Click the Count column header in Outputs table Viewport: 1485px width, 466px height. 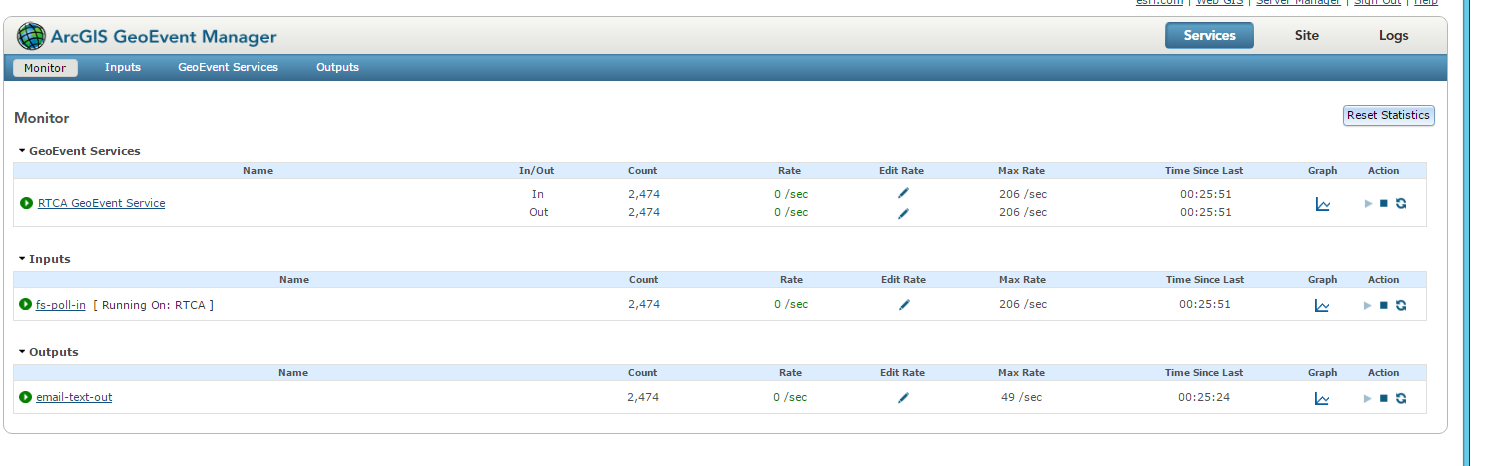pos(642,373)
